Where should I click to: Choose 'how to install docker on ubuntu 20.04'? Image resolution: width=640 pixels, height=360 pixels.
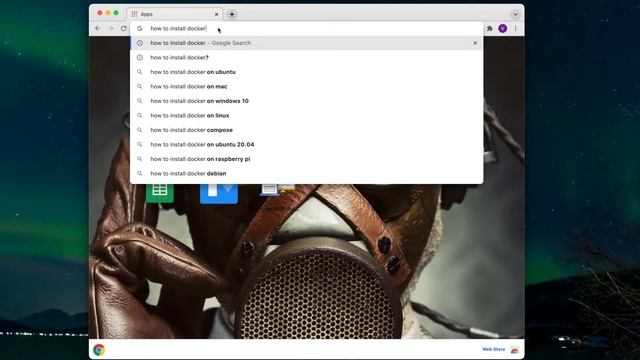[x=307, y=144]
